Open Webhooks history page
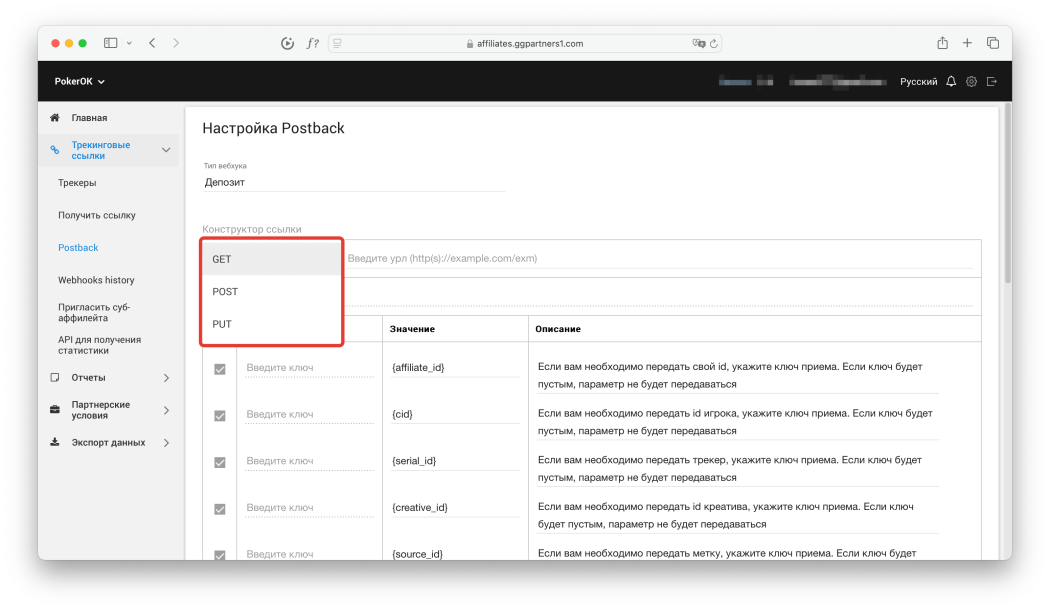The image size is (1050, 610). point(96,280)
